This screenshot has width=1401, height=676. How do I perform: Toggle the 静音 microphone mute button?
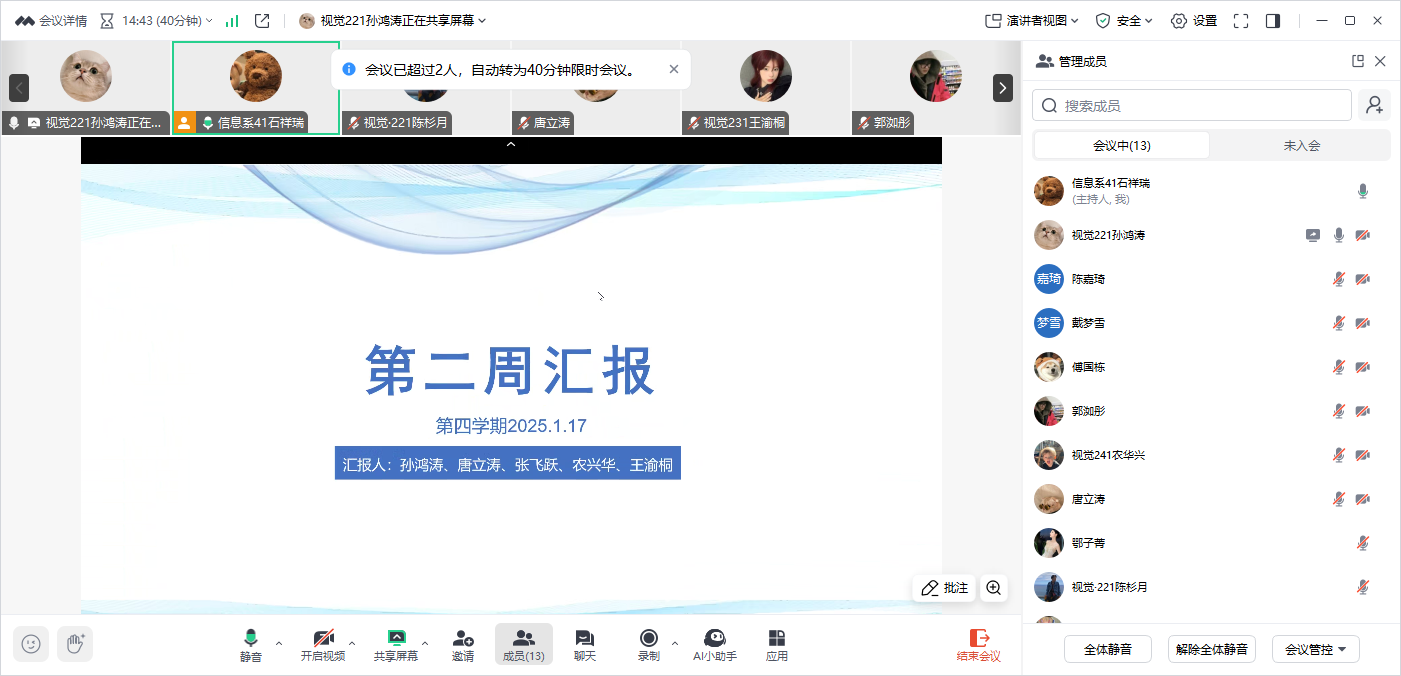250,645
